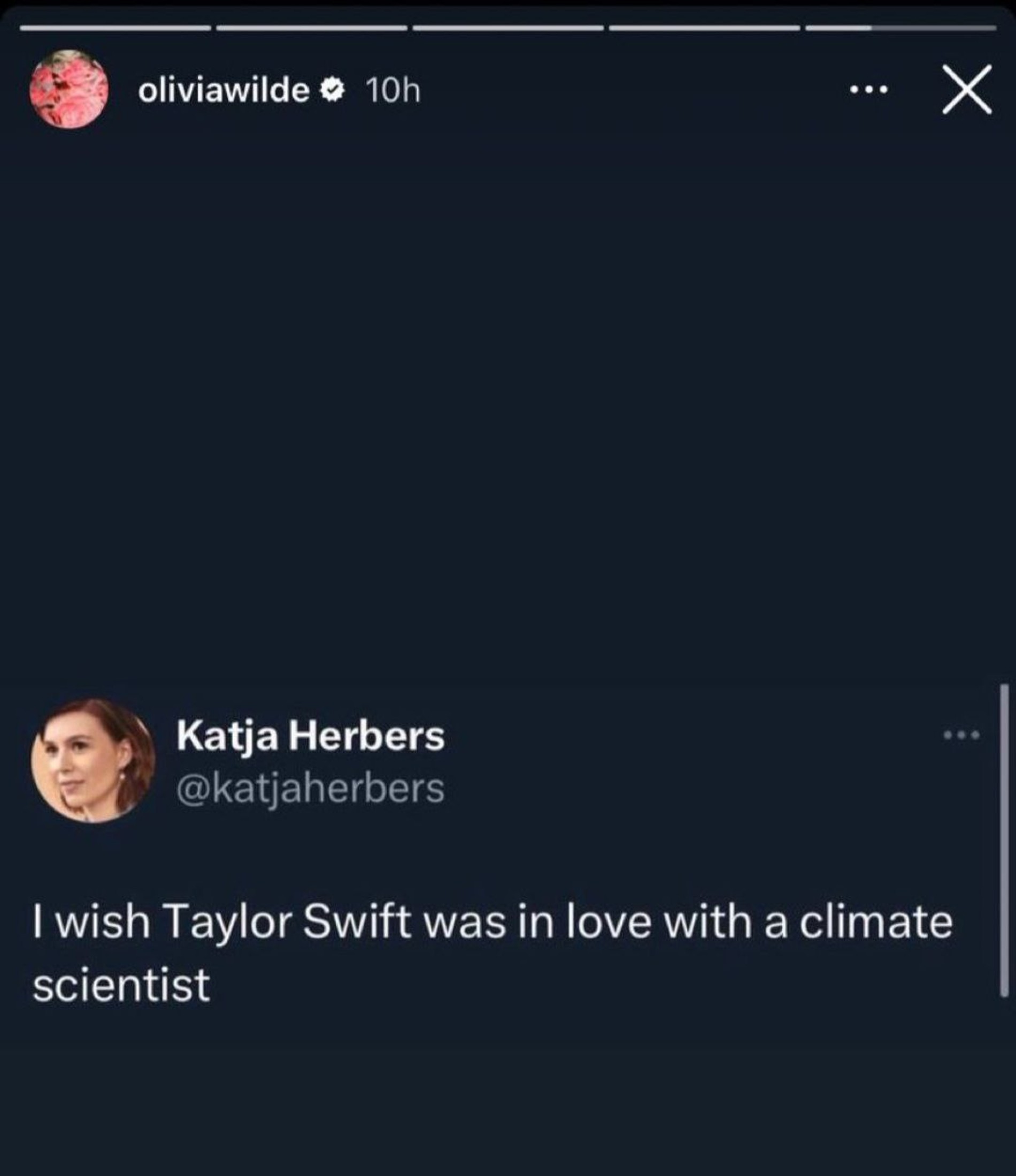Screen dimensions: 1016x1176
Task: Click the 10h timestamp
Action: click(x=394, y=90)
